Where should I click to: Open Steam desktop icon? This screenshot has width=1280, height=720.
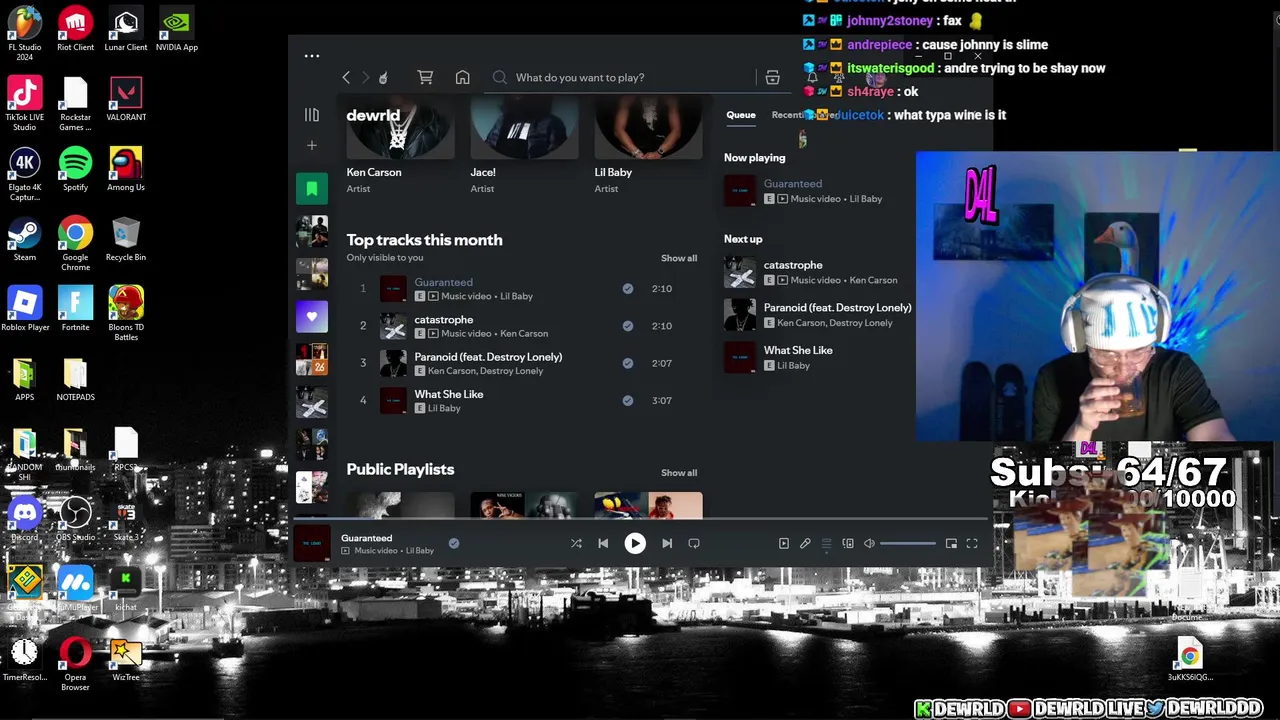(25, 240)
